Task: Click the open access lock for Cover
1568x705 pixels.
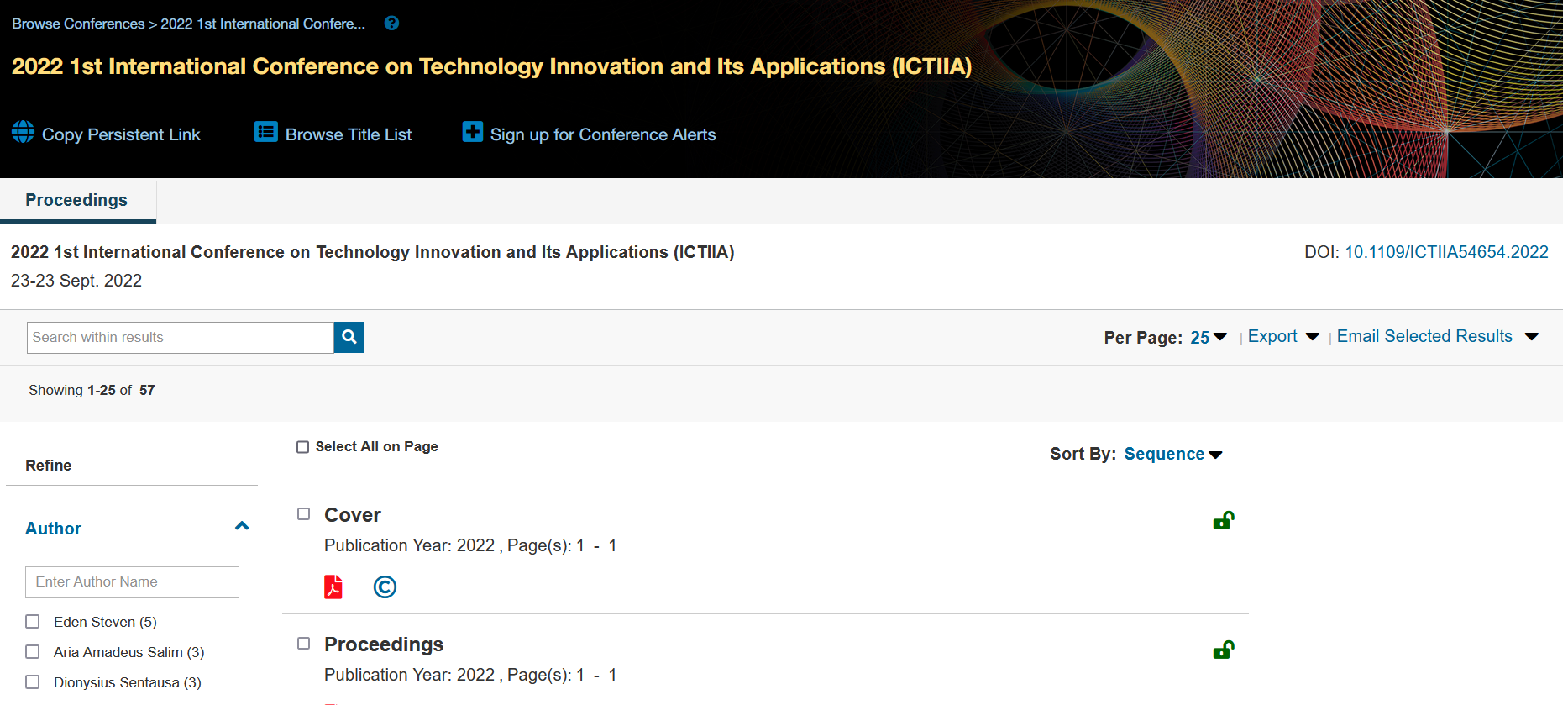Action: (1223, 521)
